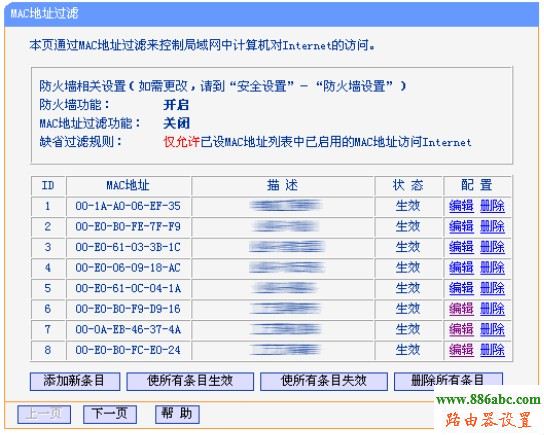Image resolution: width=544 pixels, height=435 pixels.
Task: Click 使所有条目生效 button
Action: pyautogui.click(x=190, y=381)
